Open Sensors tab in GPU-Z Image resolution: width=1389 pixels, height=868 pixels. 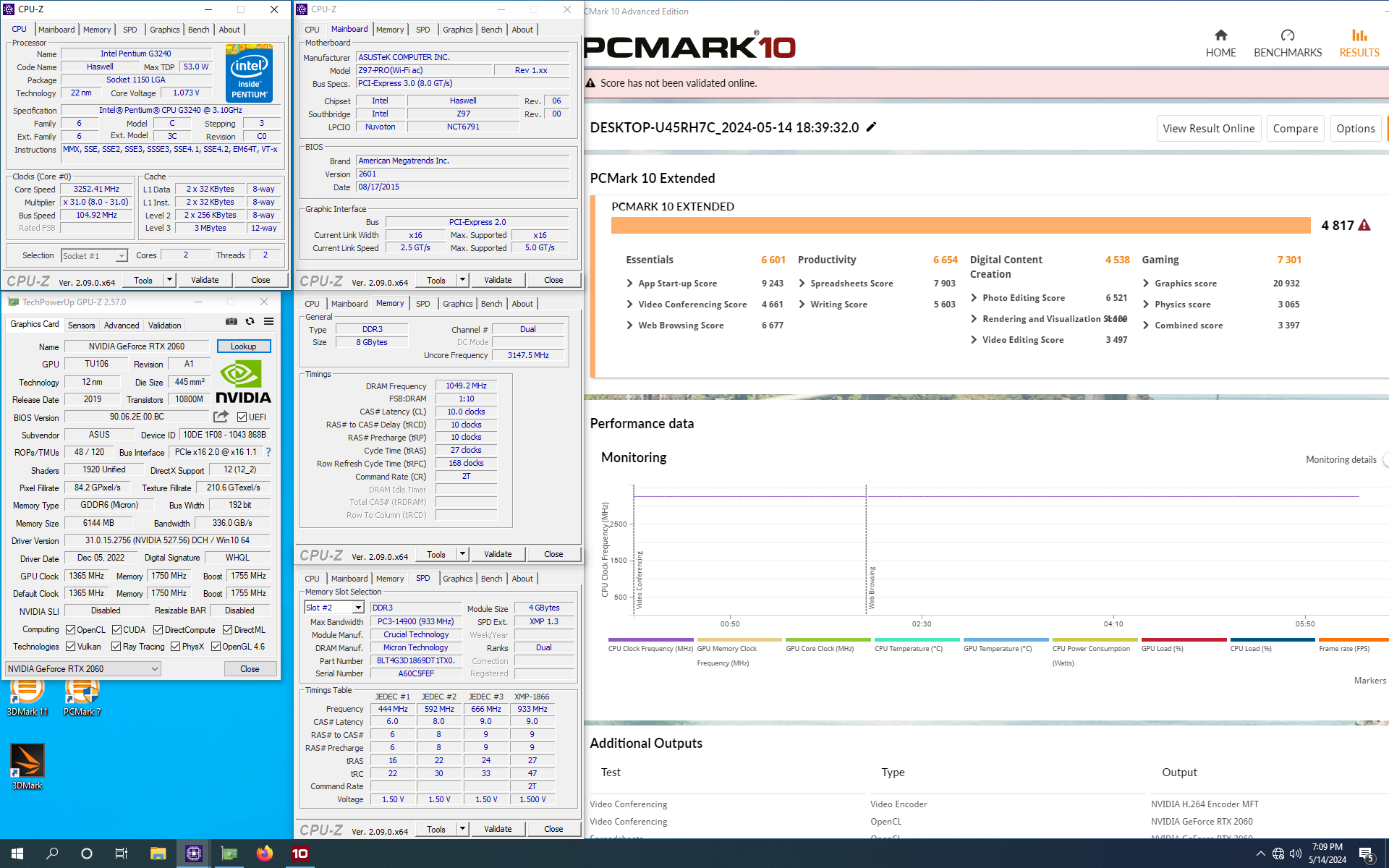(x=81, y=325)
